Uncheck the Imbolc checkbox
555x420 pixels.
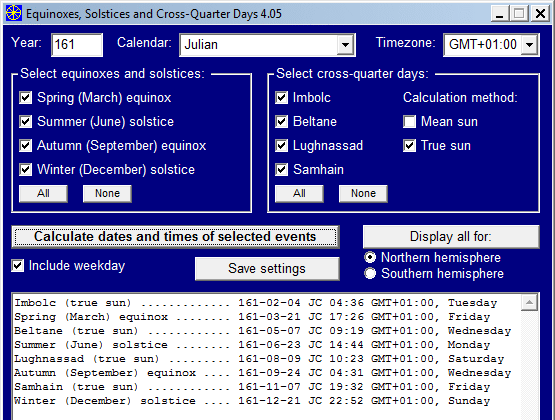pos(281,98)
